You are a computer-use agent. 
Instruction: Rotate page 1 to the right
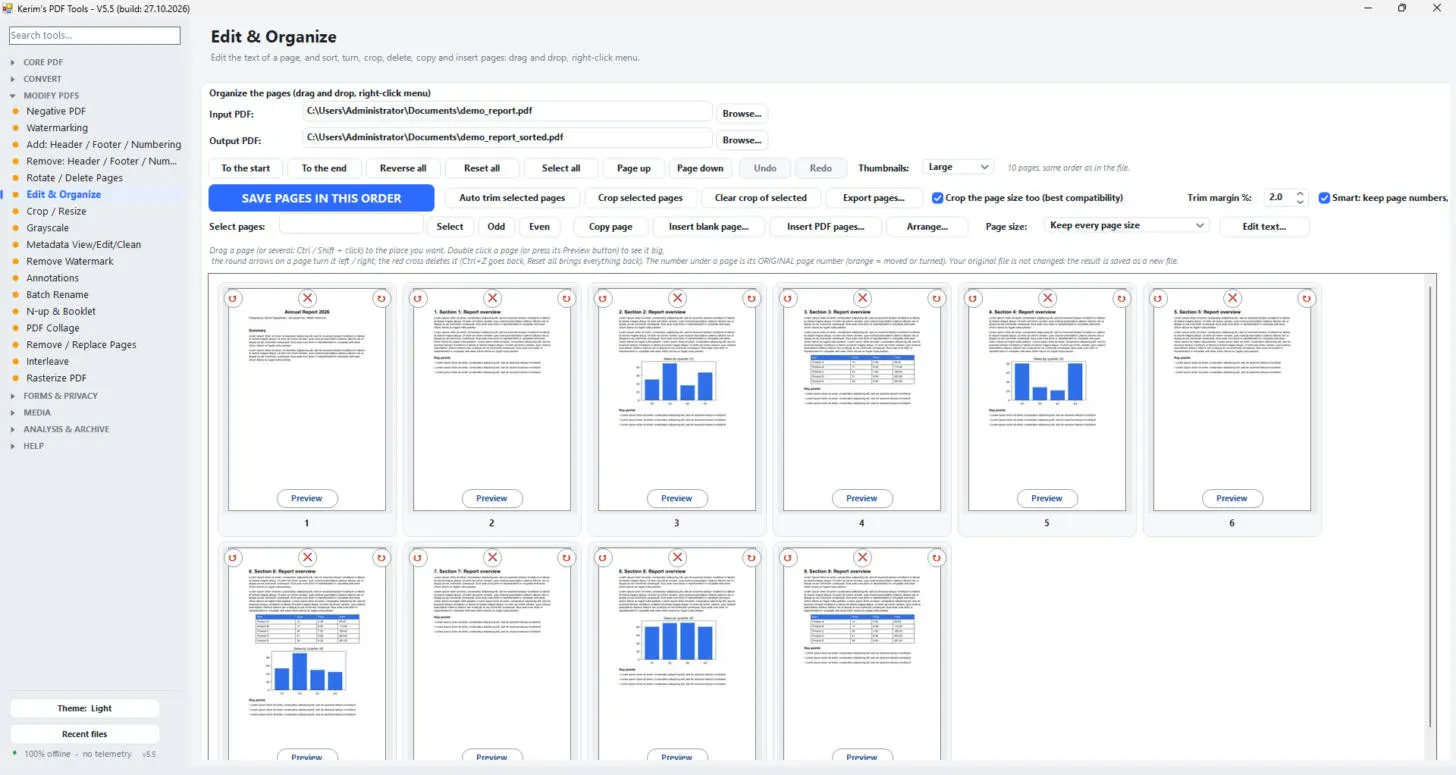(x=381, y=298)
